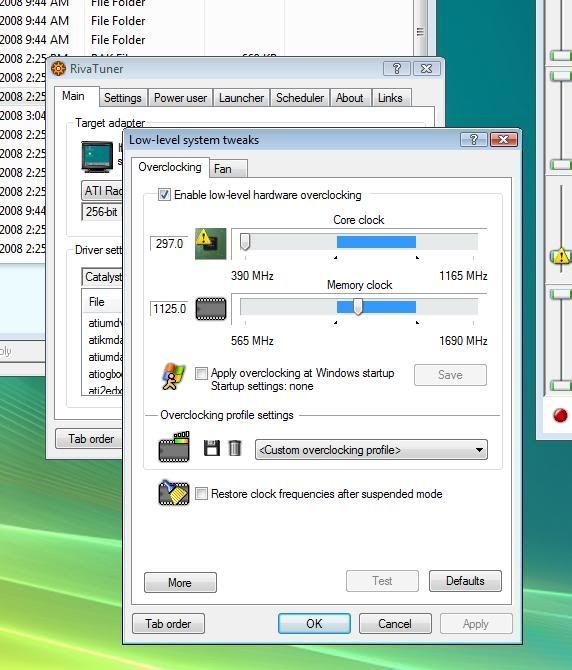
Task: Click the restore clock frequencies broom icon
Action: click(x=174, y=493)
